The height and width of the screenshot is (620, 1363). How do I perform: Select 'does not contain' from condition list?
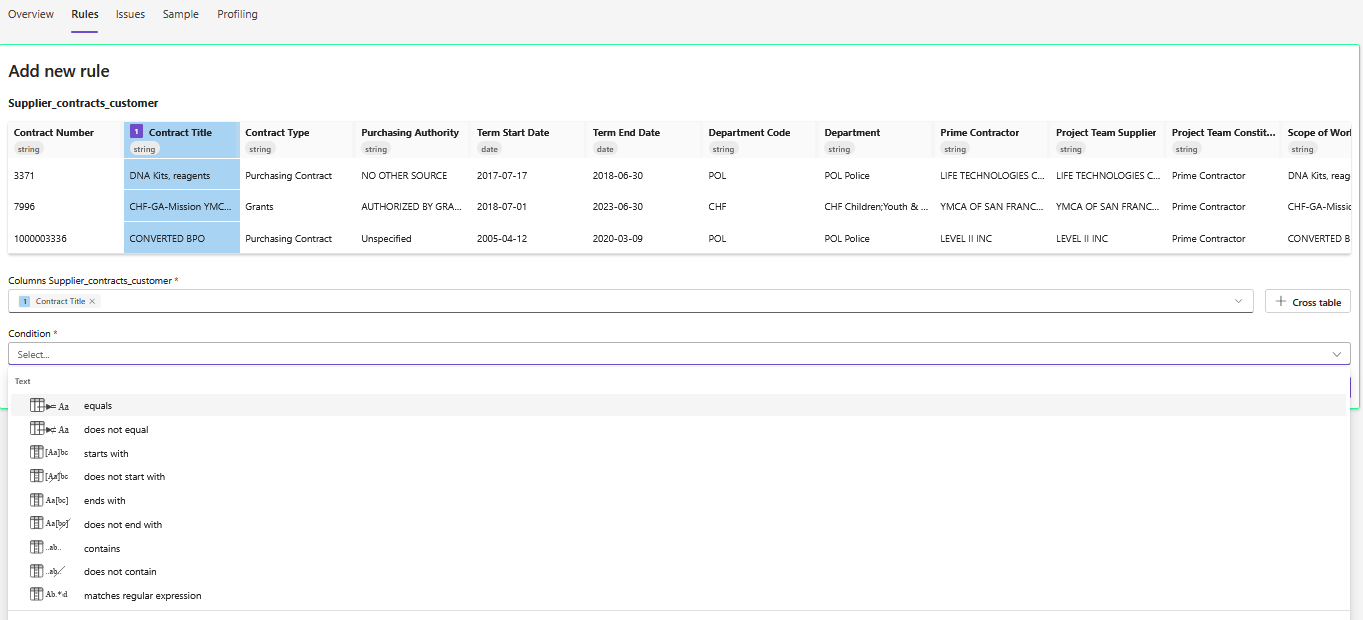[120, 572]
